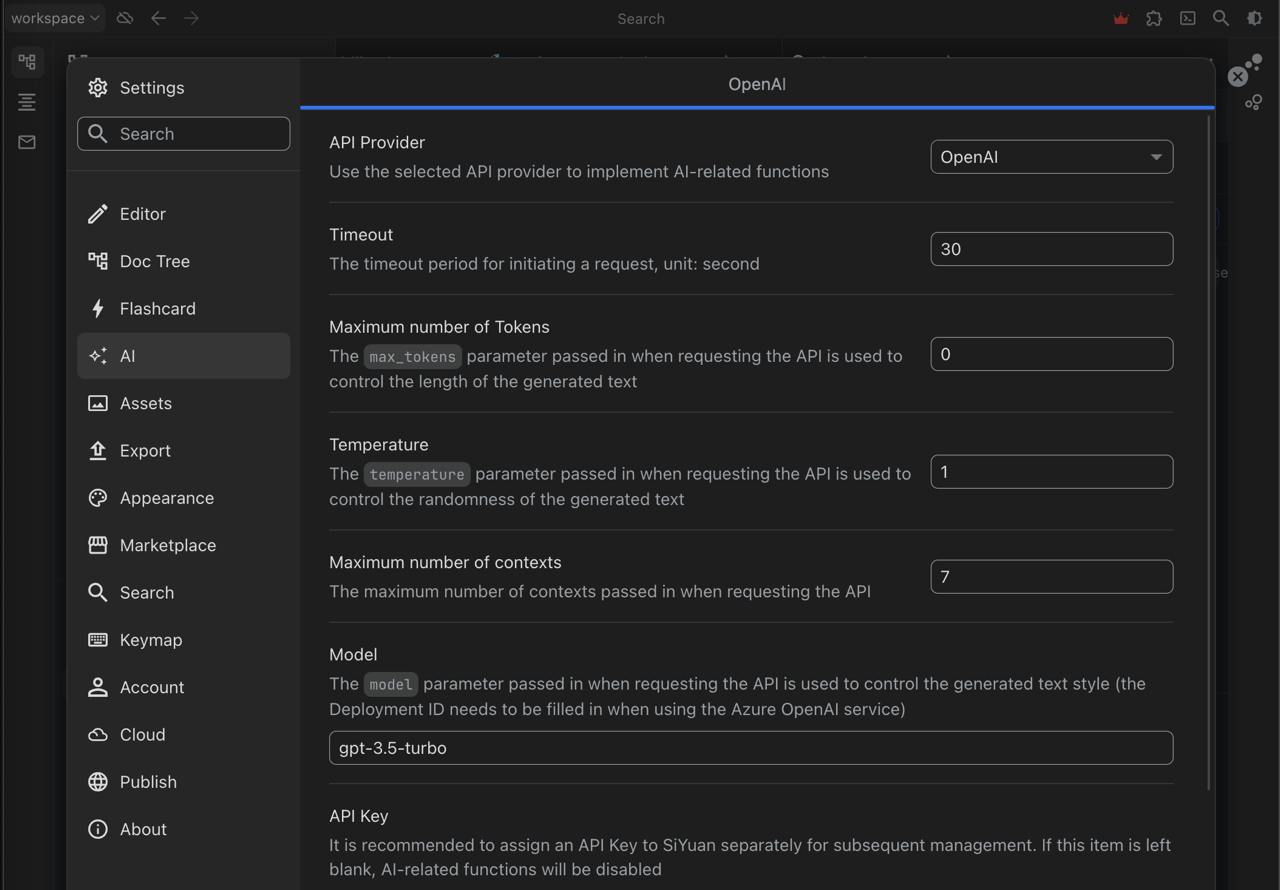Open the Search settings tab
This screenshot has width=1280, height=890.
point(184,592)
